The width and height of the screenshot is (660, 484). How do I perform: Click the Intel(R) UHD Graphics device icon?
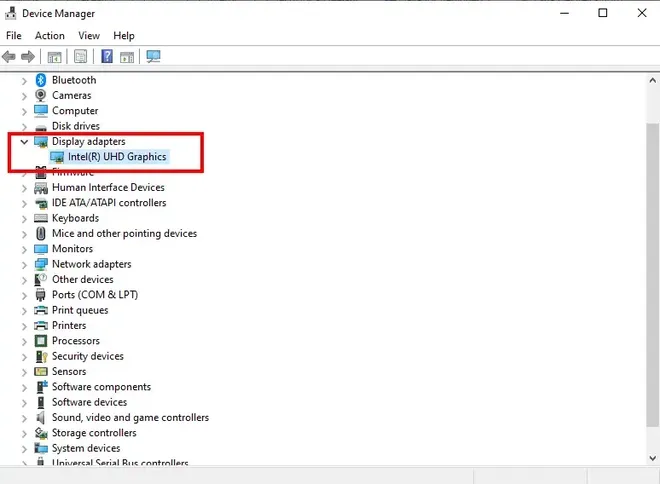pyautogui.click(x=57, y=157)
